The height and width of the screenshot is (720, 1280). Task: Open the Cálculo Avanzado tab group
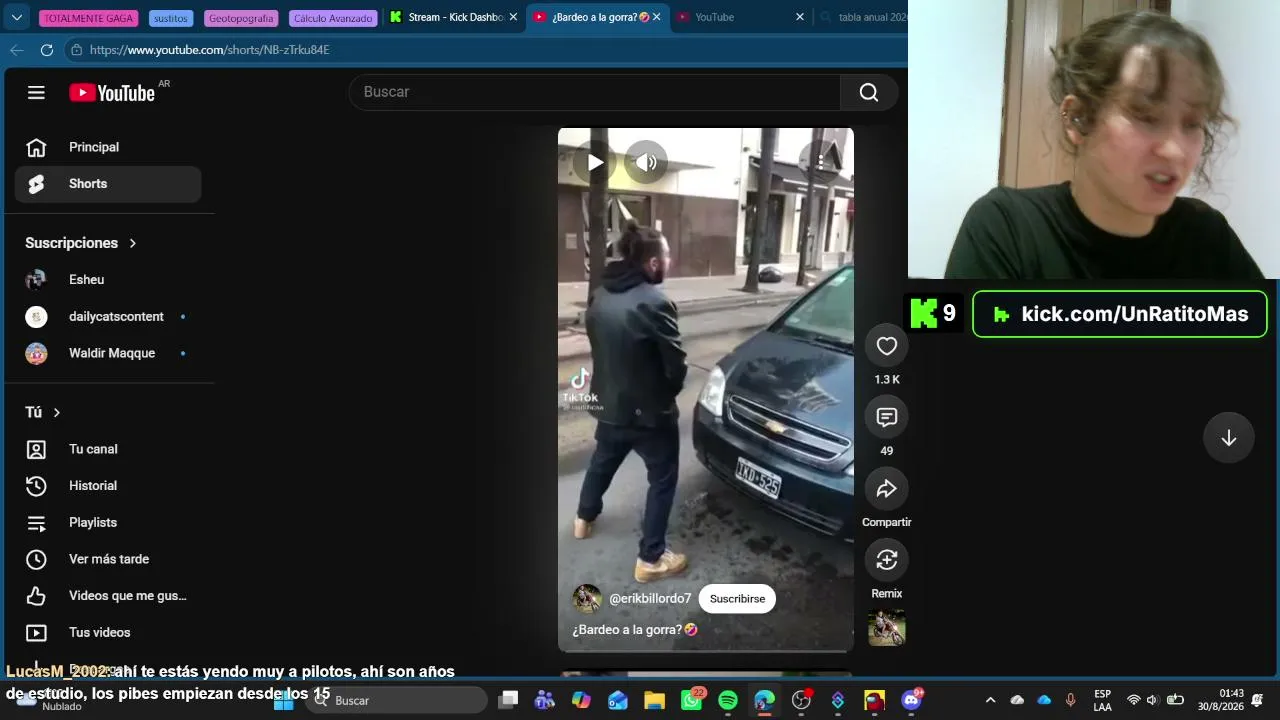pyautogui.click(x=334, y=18)
